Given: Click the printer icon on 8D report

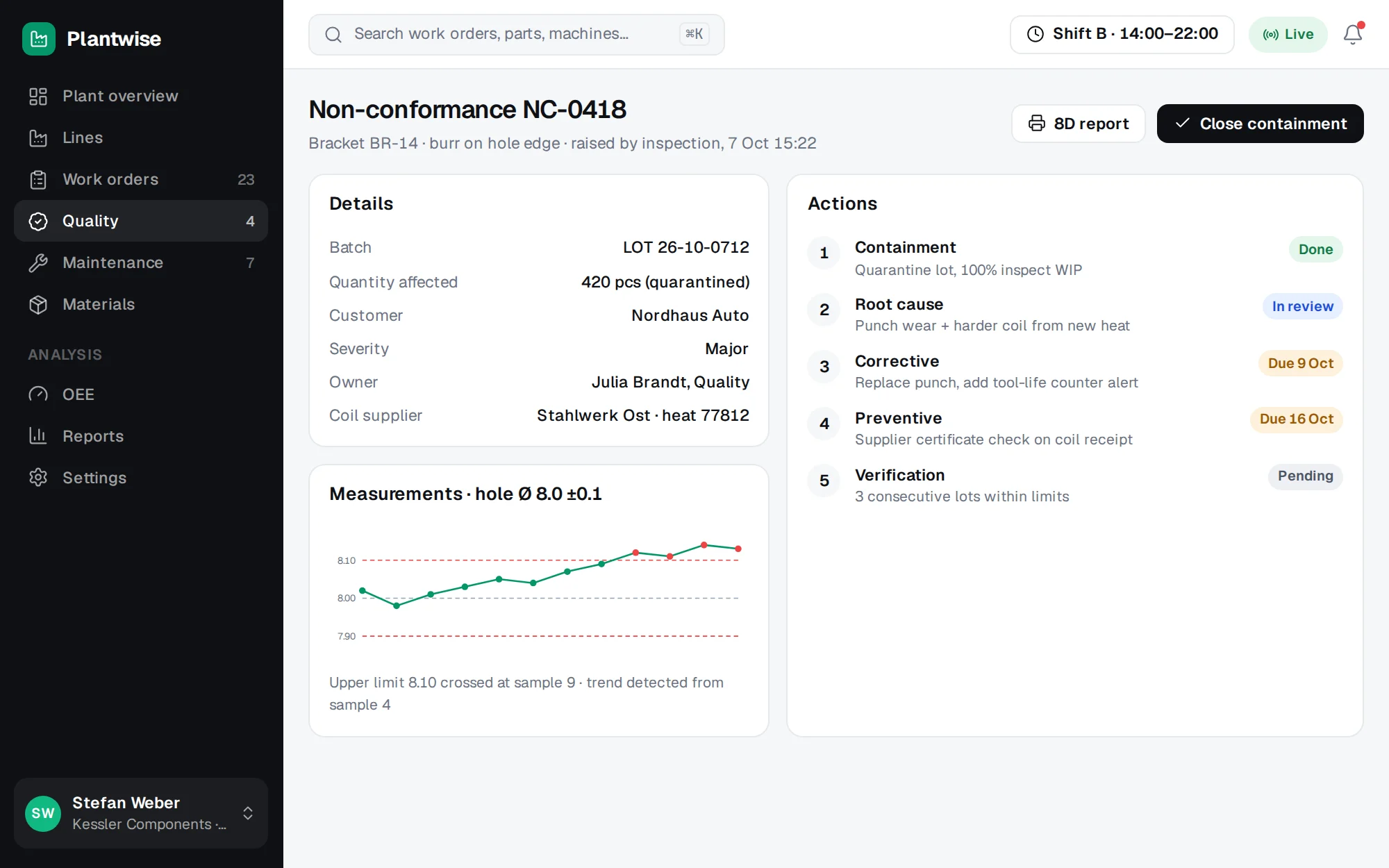Looking at the screenshot, I should click(x=1037, y=123).
